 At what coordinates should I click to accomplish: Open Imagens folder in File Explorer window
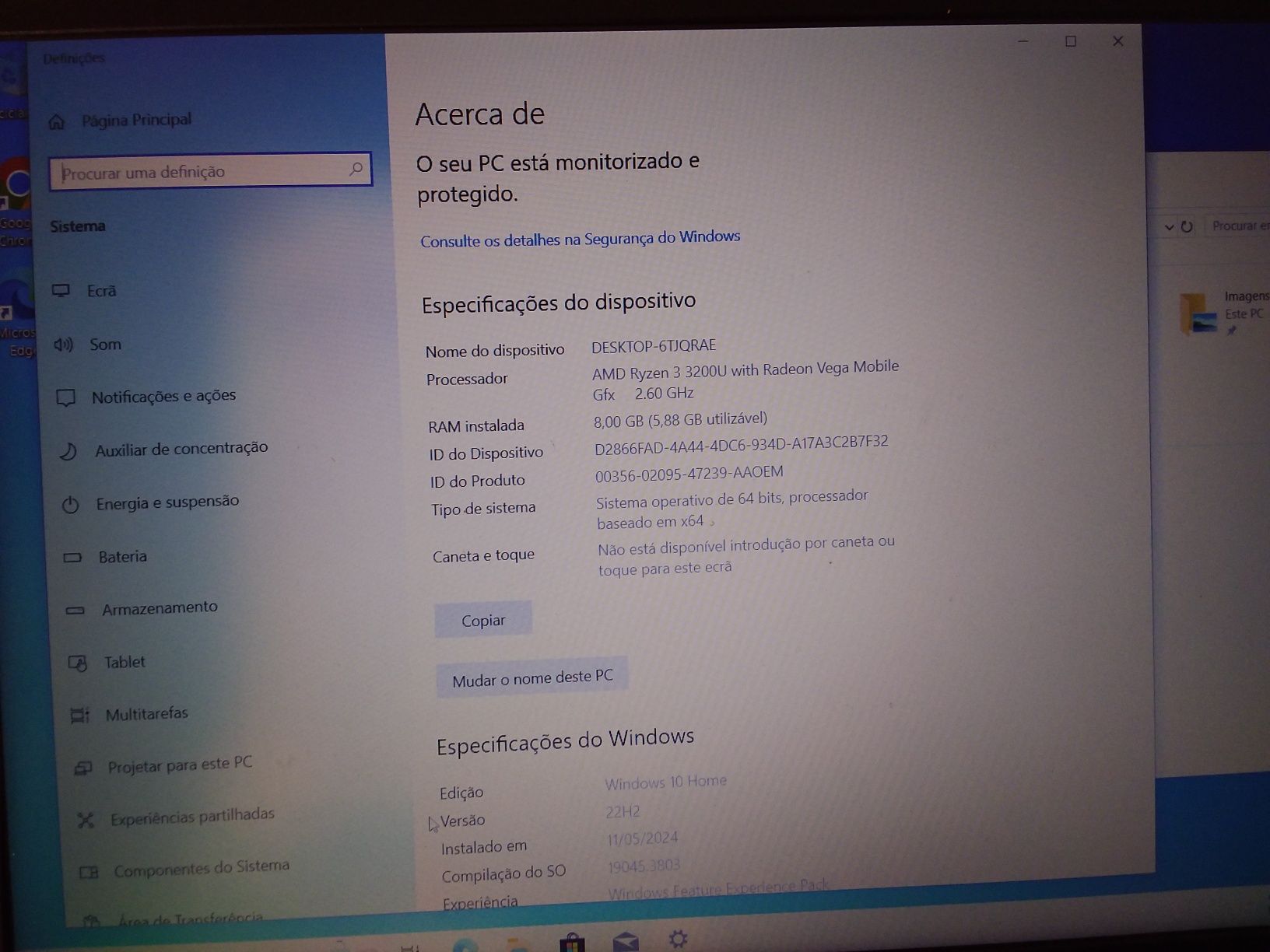[x=1223, y=313]
